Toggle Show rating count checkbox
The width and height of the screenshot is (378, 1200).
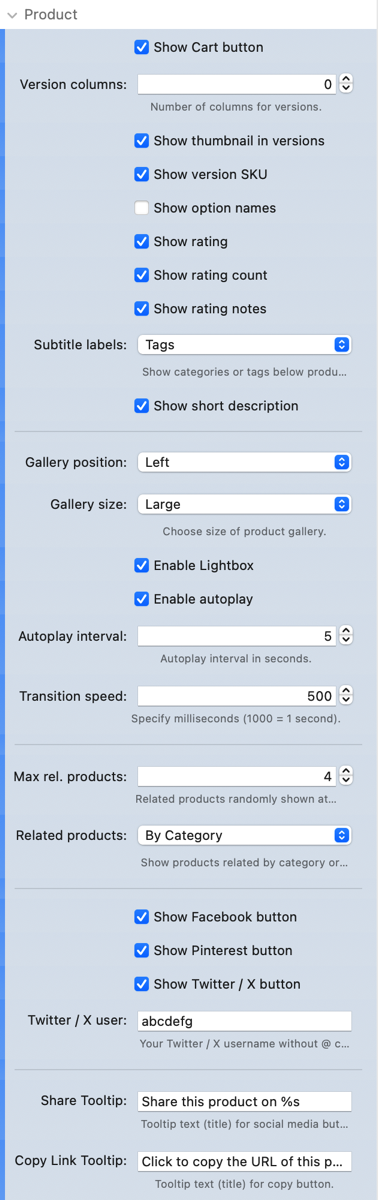pos(142,275)
